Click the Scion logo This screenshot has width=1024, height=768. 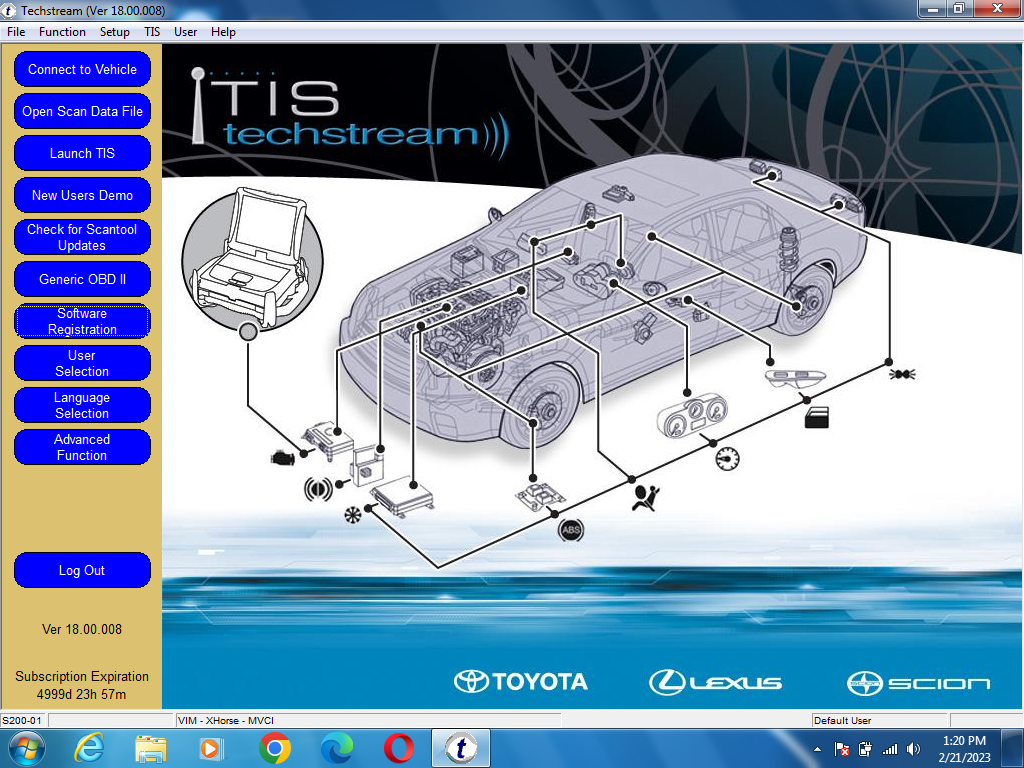tap(913, 681)
